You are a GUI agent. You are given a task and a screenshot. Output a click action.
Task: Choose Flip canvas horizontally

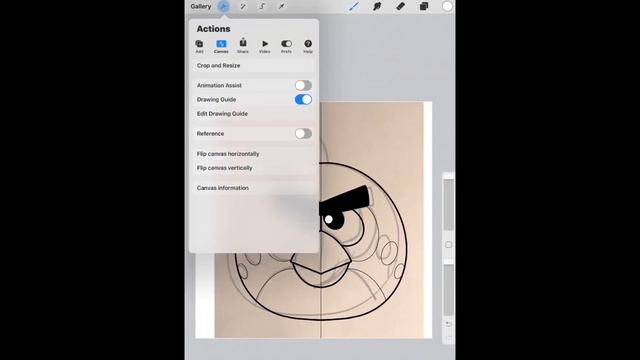click(253, 154)
